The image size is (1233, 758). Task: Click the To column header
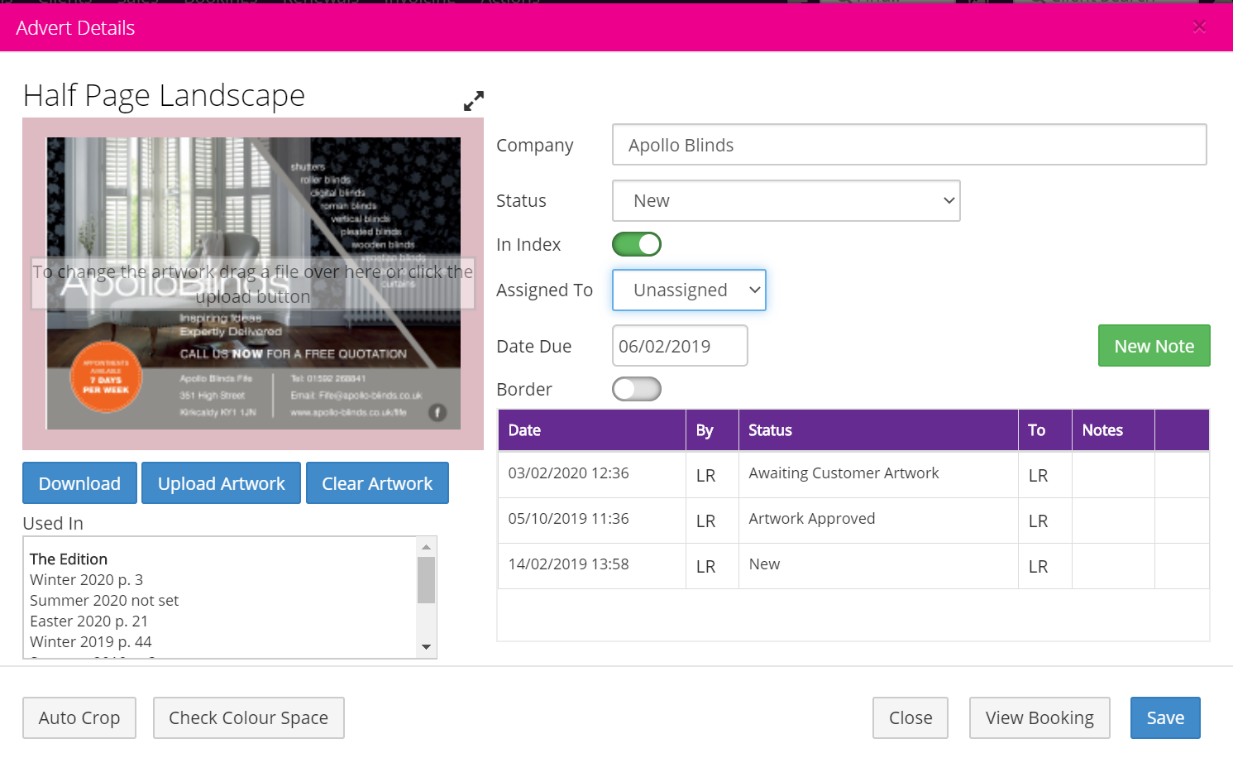(x=1045, y=430)
